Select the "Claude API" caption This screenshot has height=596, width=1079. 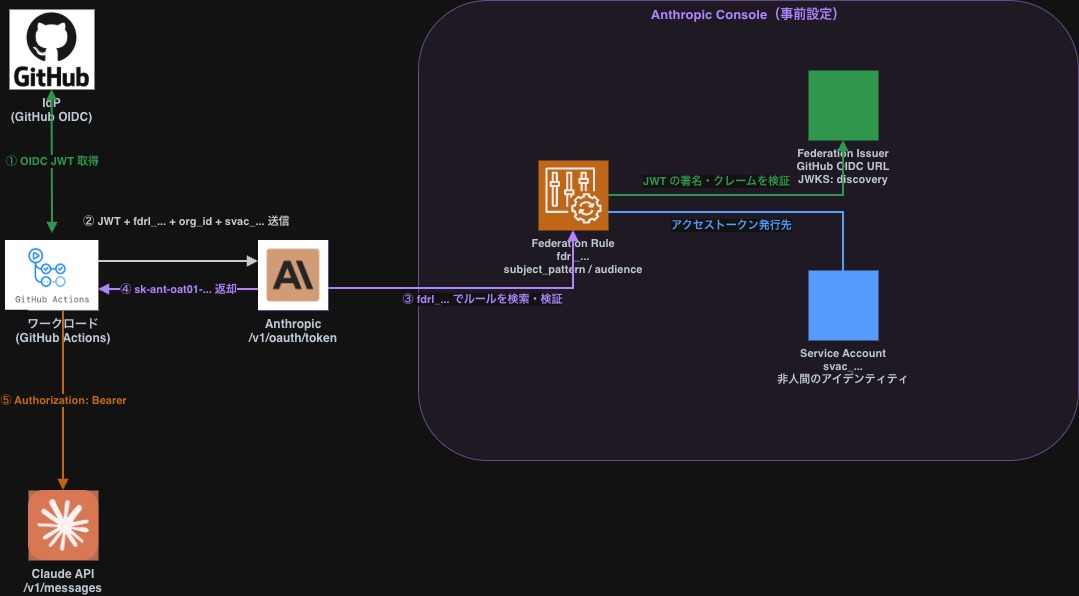(63, 573)
